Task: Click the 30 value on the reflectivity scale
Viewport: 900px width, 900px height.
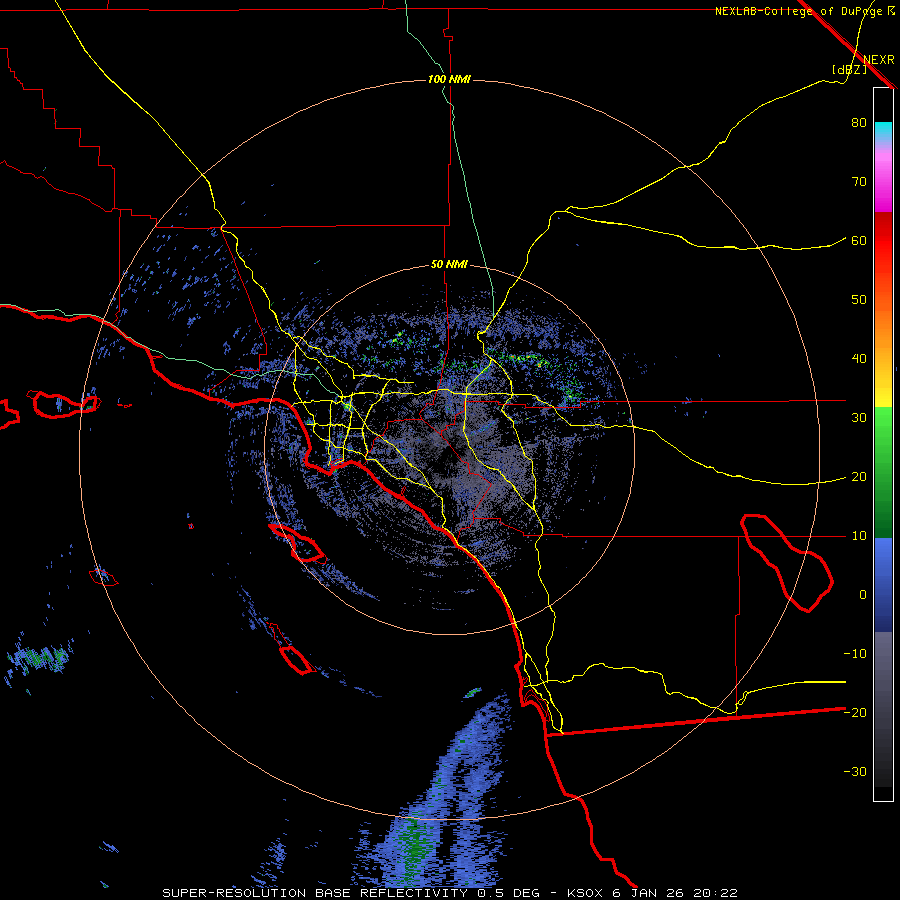Action: [859, 418]
